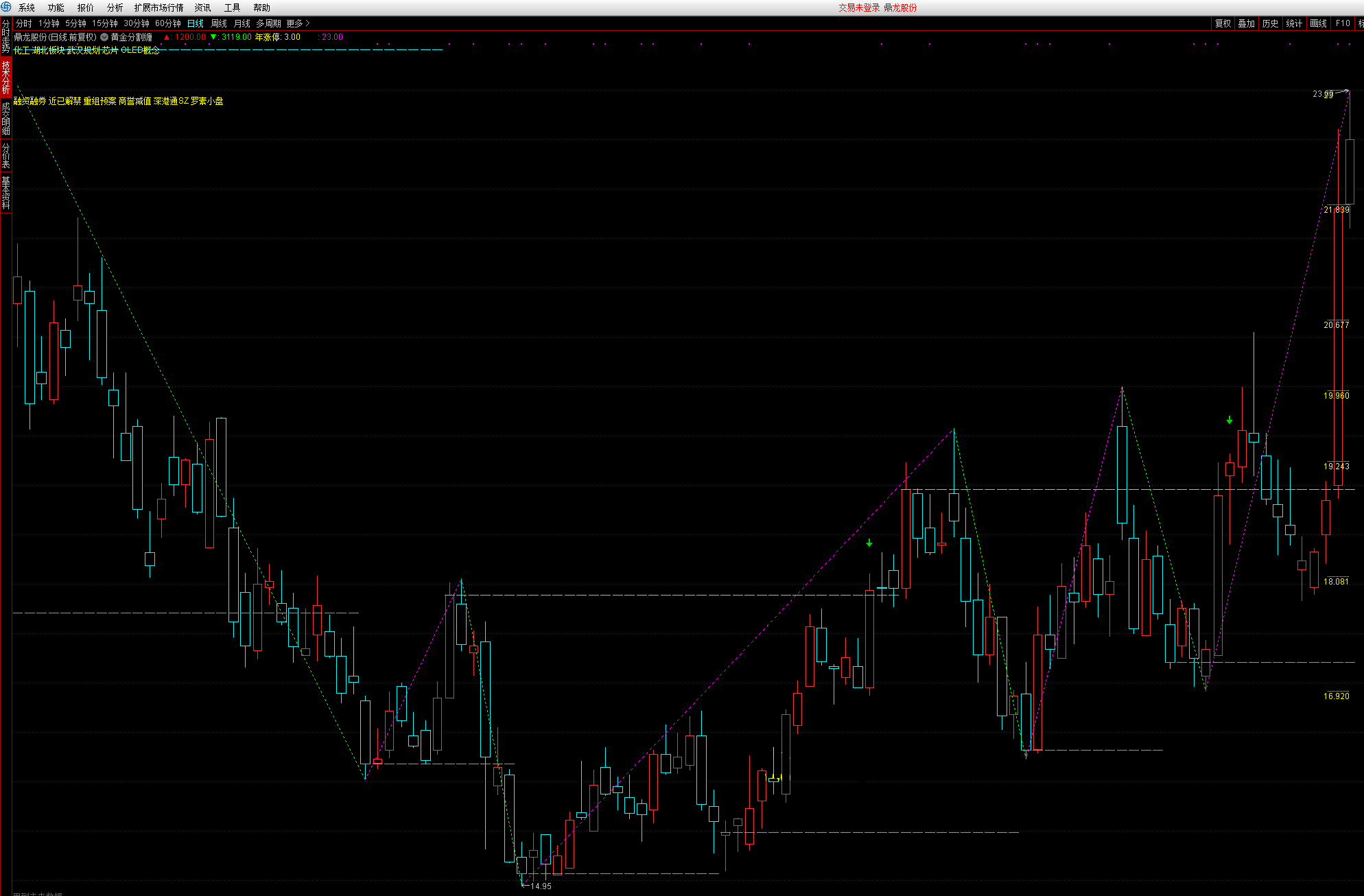Switch to 1分钟 period tab
1364x896 pixels.
pyautogui.click(x=49, y=23)
